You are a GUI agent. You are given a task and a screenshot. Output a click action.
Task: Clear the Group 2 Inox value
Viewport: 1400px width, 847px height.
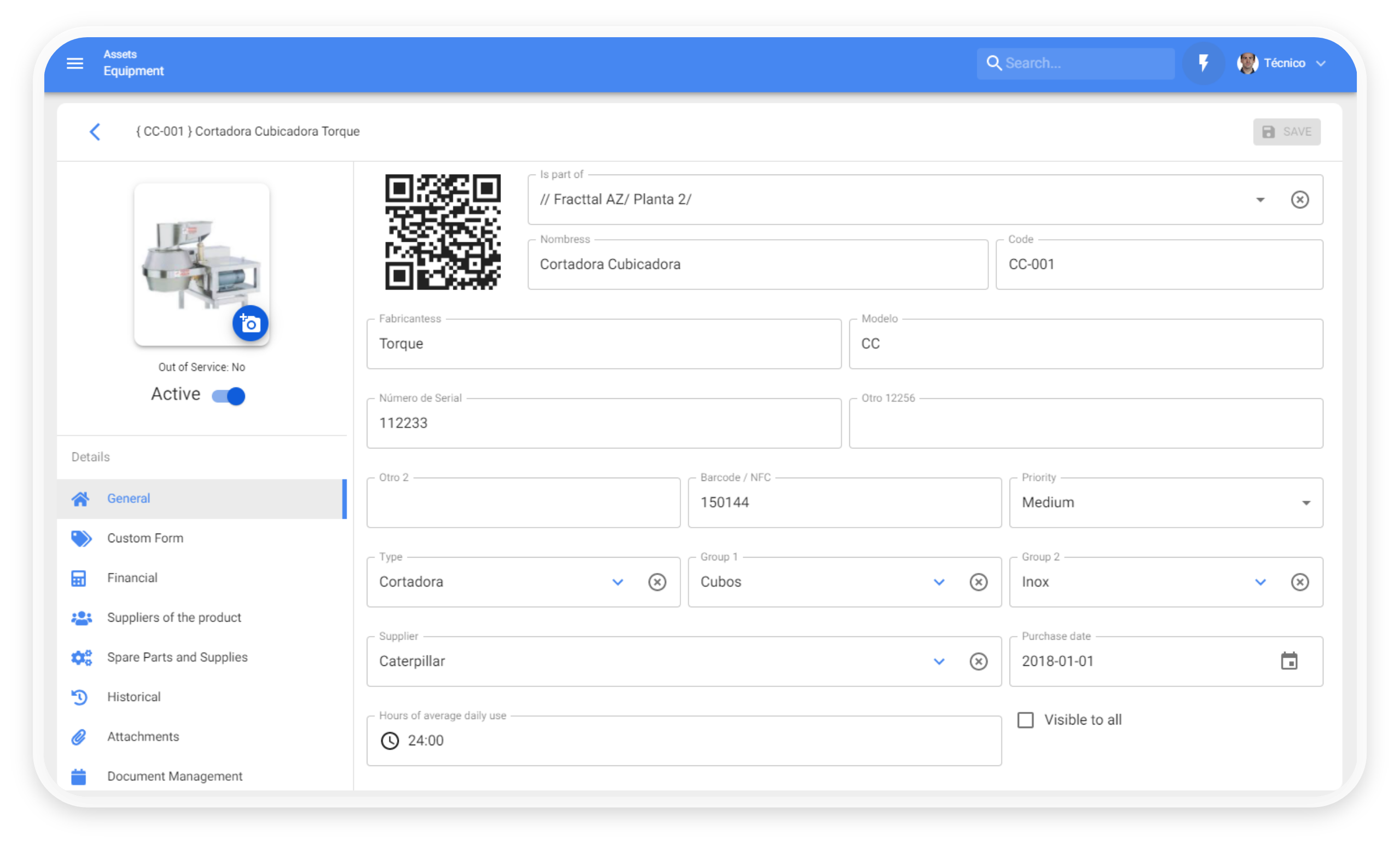[x=1299, y=582]
